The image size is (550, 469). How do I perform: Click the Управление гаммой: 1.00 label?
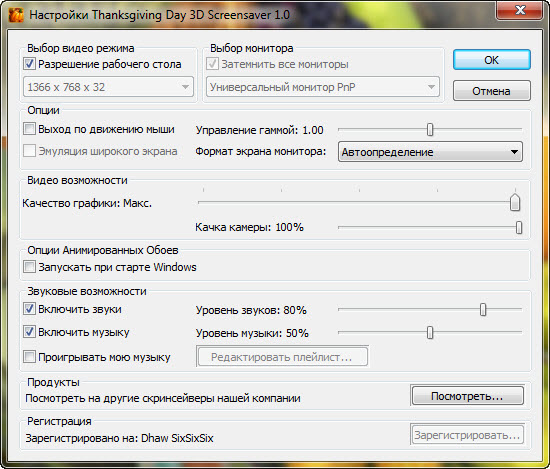260,130
